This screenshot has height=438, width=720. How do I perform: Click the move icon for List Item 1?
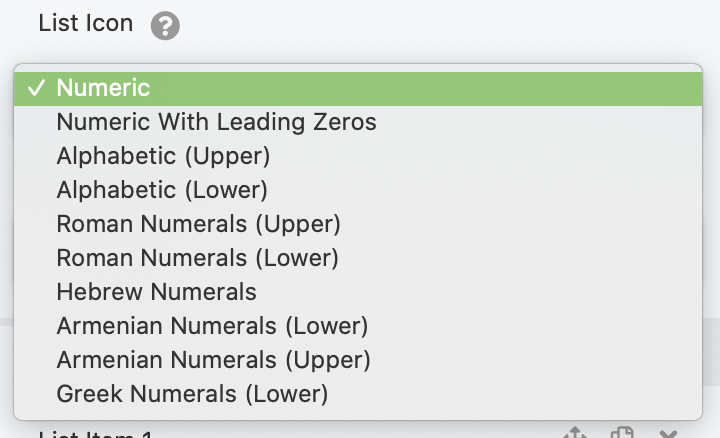pos(575,434)
